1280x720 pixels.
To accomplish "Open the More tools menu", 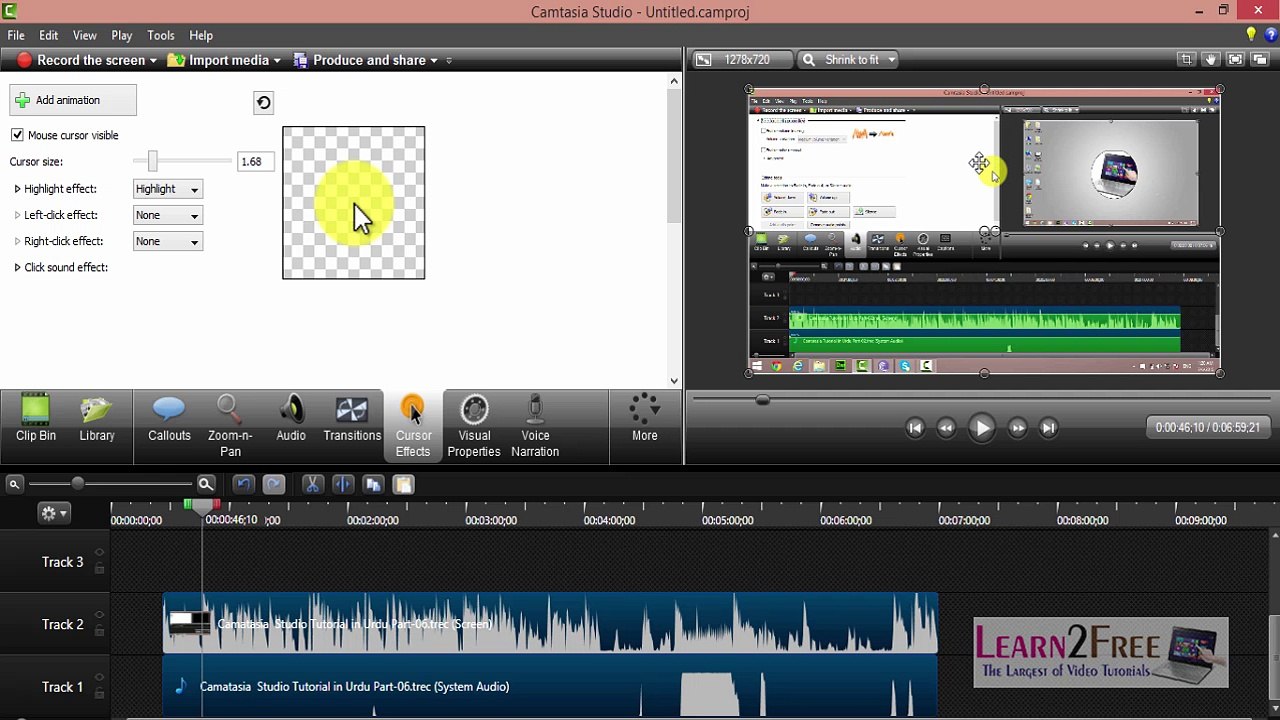I will pyautogui.click(x=645, y=420).
